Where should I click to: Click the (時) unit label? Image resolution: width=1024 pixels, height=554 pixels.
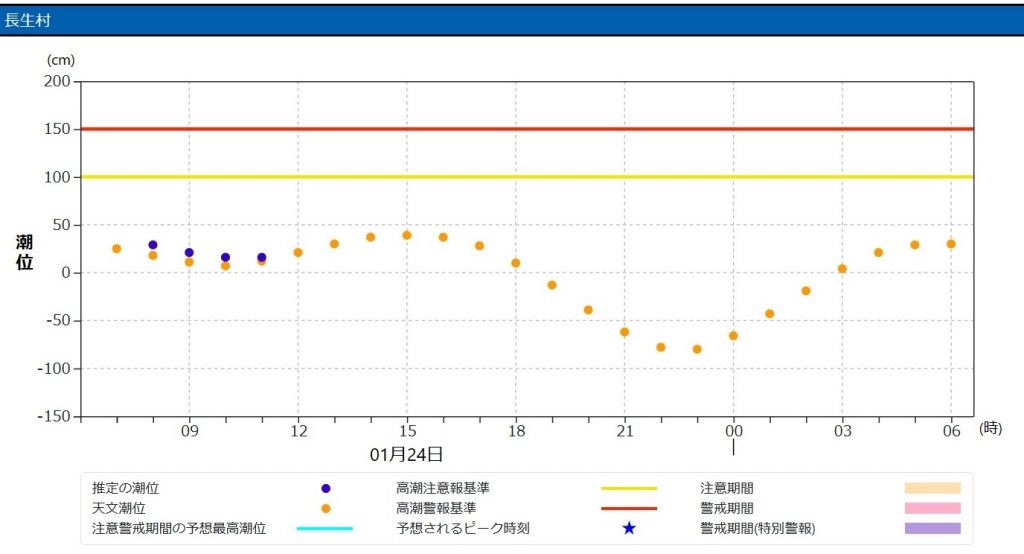[x=991, y=429]
